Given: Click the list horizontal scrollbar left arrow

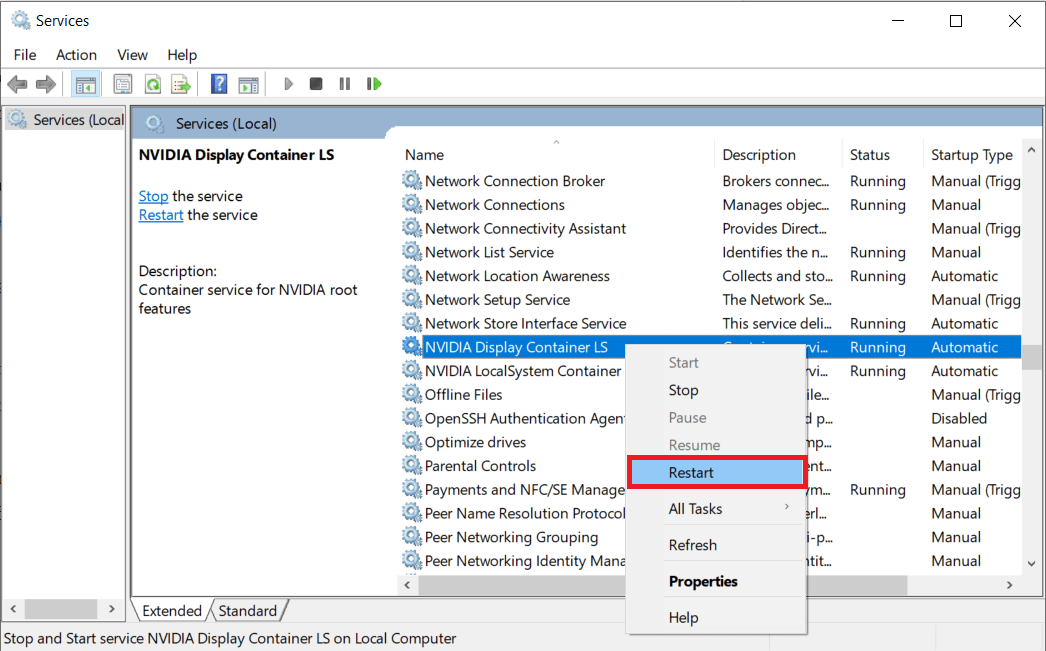Looking at the screenshot, I should 408,585.
